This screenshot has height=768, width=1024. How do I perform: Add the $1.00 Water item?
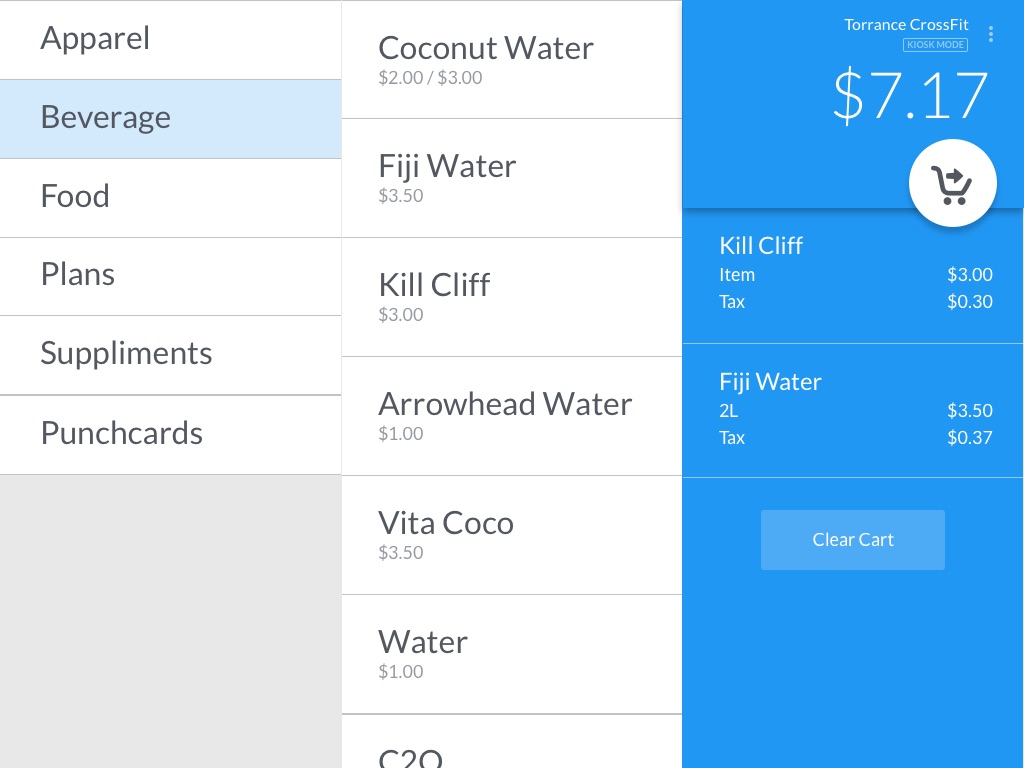point(511,653)
